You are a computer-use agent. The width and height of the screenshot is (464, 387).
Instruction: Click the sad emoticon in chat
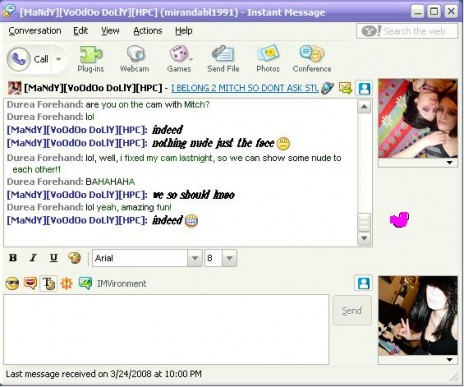click(283, 144)
